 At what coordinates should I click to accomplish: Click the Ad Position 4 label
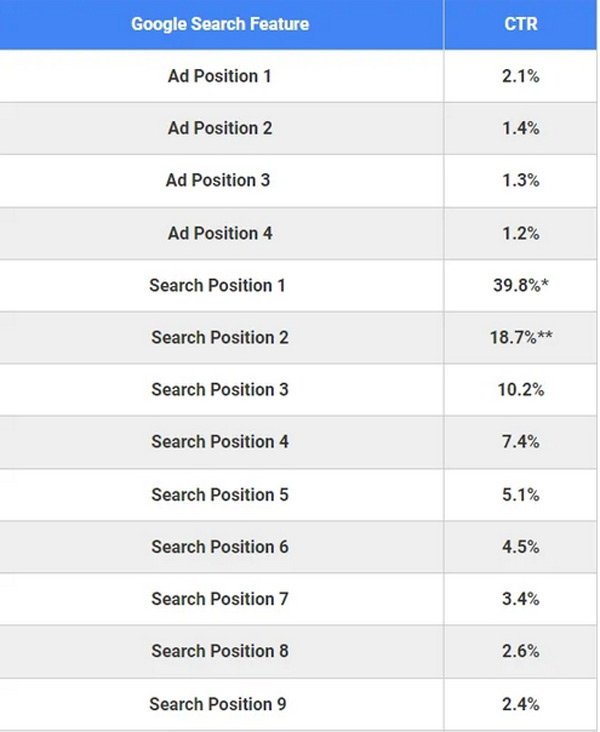tap(220, 233)
